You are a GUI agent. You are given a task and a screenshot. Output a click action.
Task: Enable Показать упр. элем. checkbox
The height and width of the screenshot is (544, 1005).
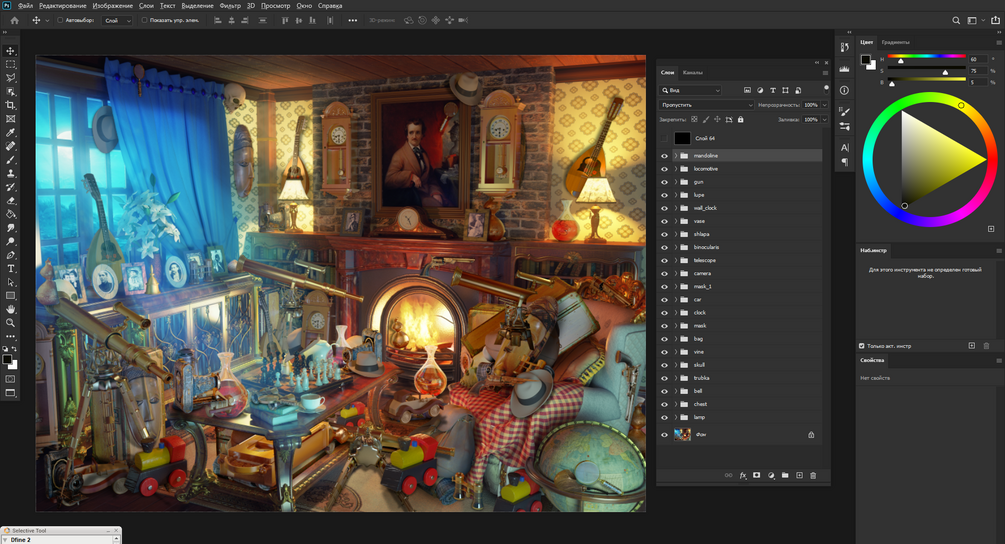(144, 21)
